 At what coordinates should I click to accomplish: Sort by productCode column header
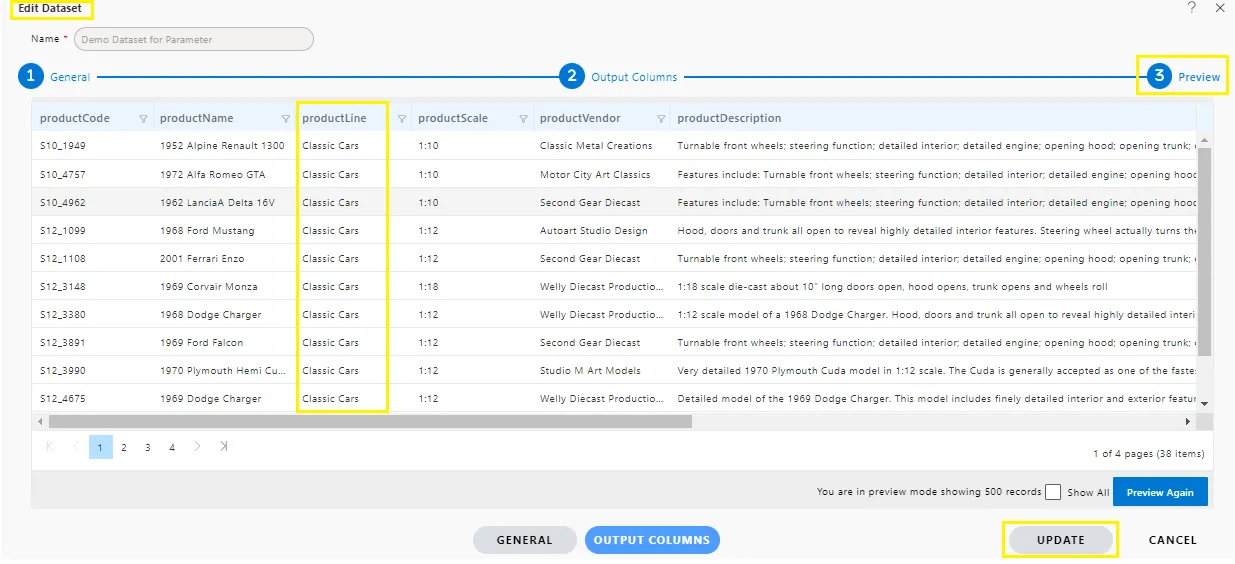75,118
